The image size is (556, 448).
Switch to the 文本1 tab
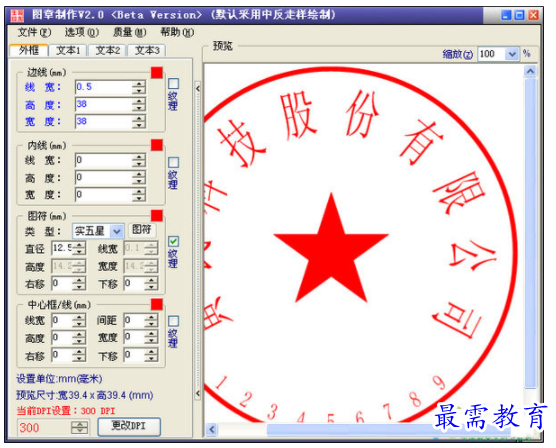tap(68, 50)
